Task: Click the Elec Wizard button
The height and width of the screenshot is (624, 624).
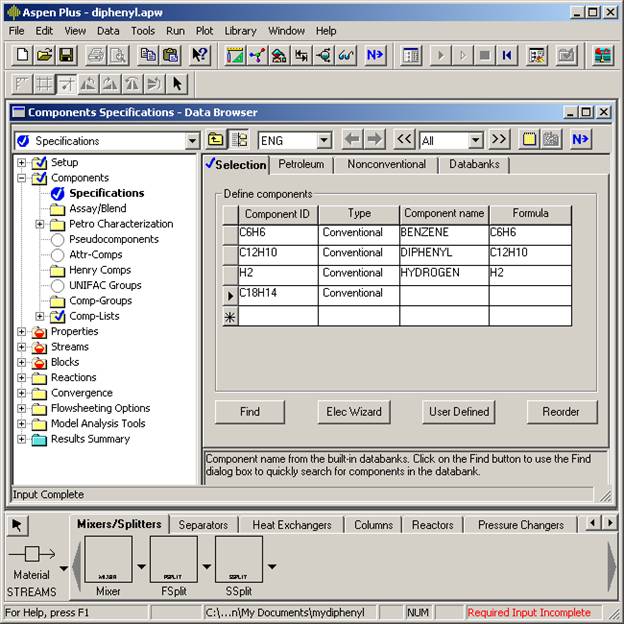Action: [x=354, y=411]
